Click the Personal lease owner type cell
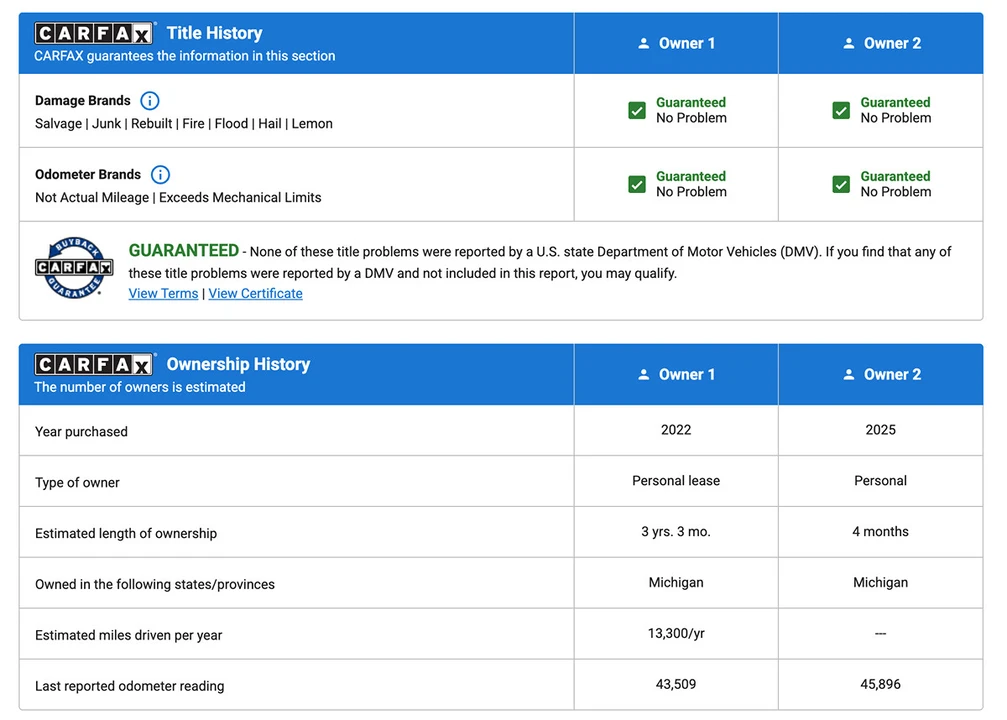This screenshot has width=1007, height=720. click(x=676, y=480)
